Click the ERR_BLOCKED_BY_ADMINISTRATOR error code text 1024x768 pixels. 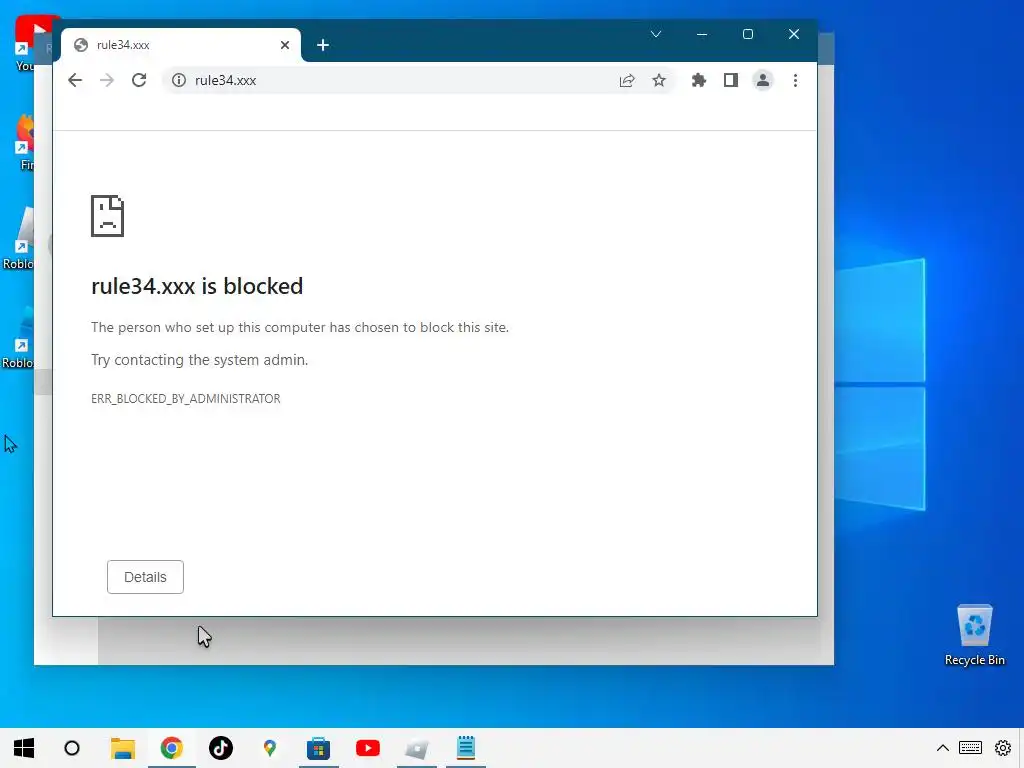tap(186, 399)
